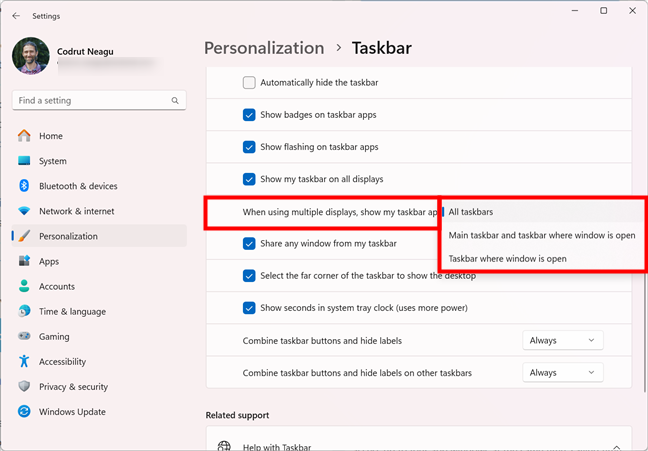Click the back arrow in Settings
Viewport: 648px width, 451px height.
pos(16,16)
